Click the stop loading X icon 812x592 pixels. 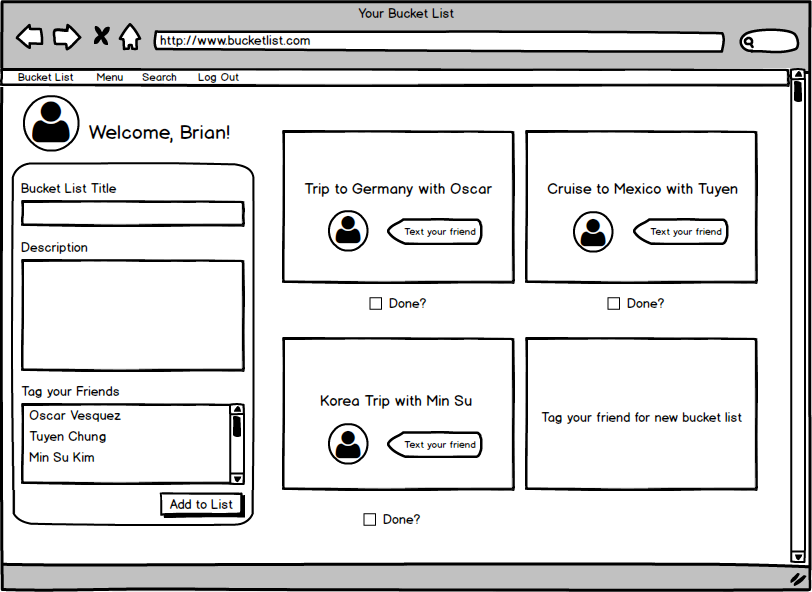pyautogui.click(x=102, y=36)
